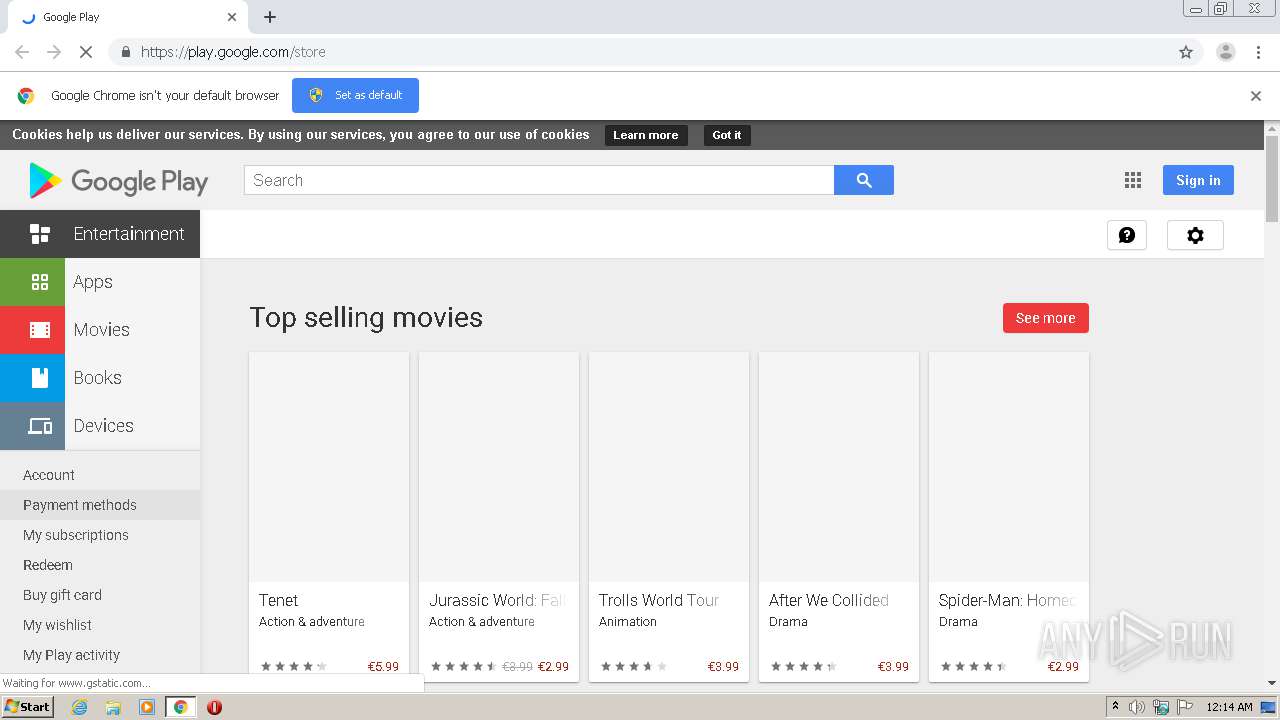Click the Google Play logo

(119, 181)
